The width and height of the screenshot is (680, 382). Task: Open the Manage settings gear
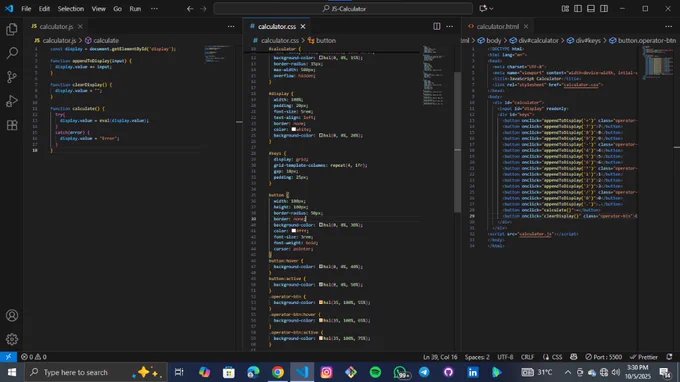(12, 339)
